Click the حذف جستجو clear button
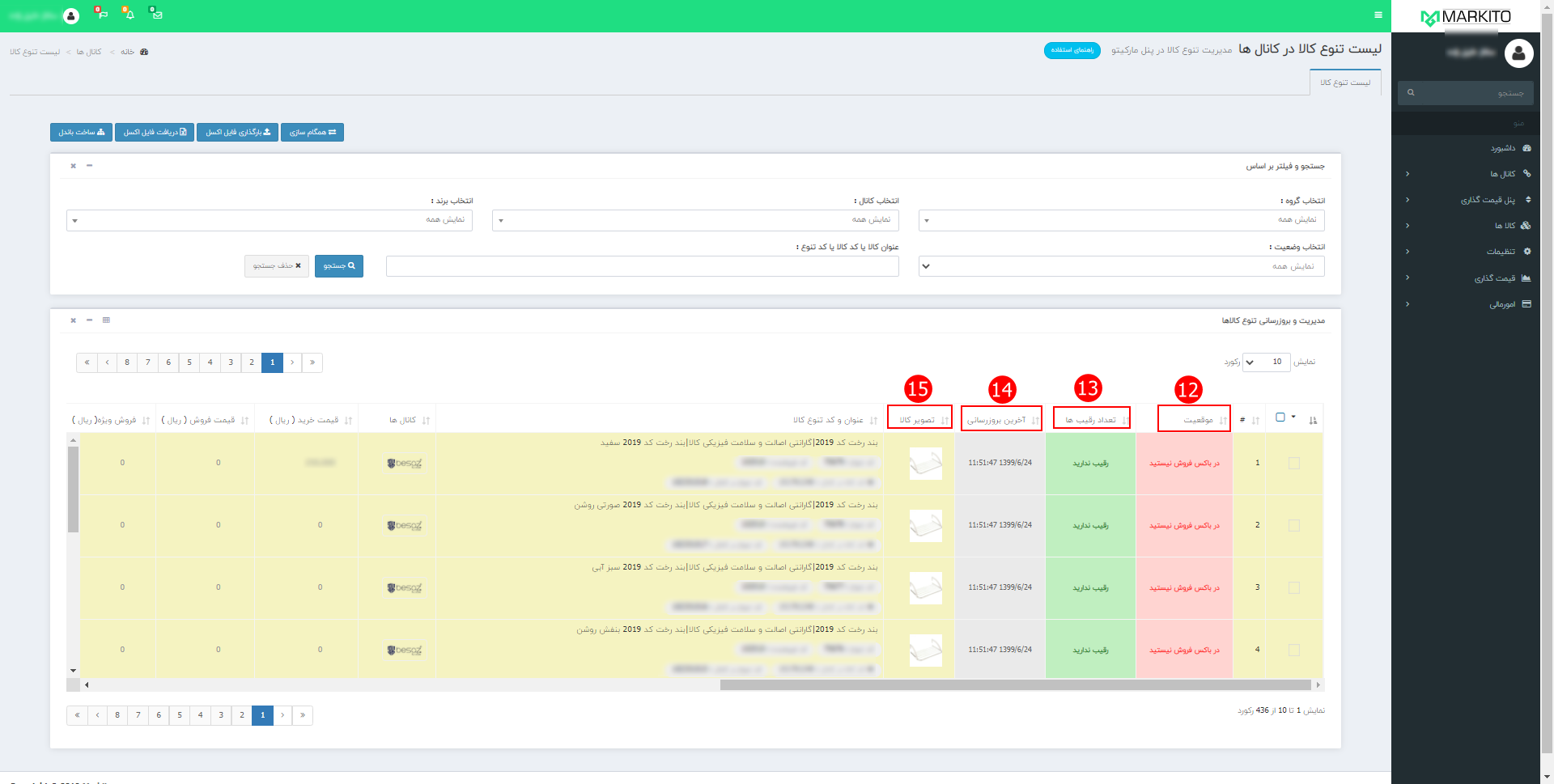 (277, 266)
